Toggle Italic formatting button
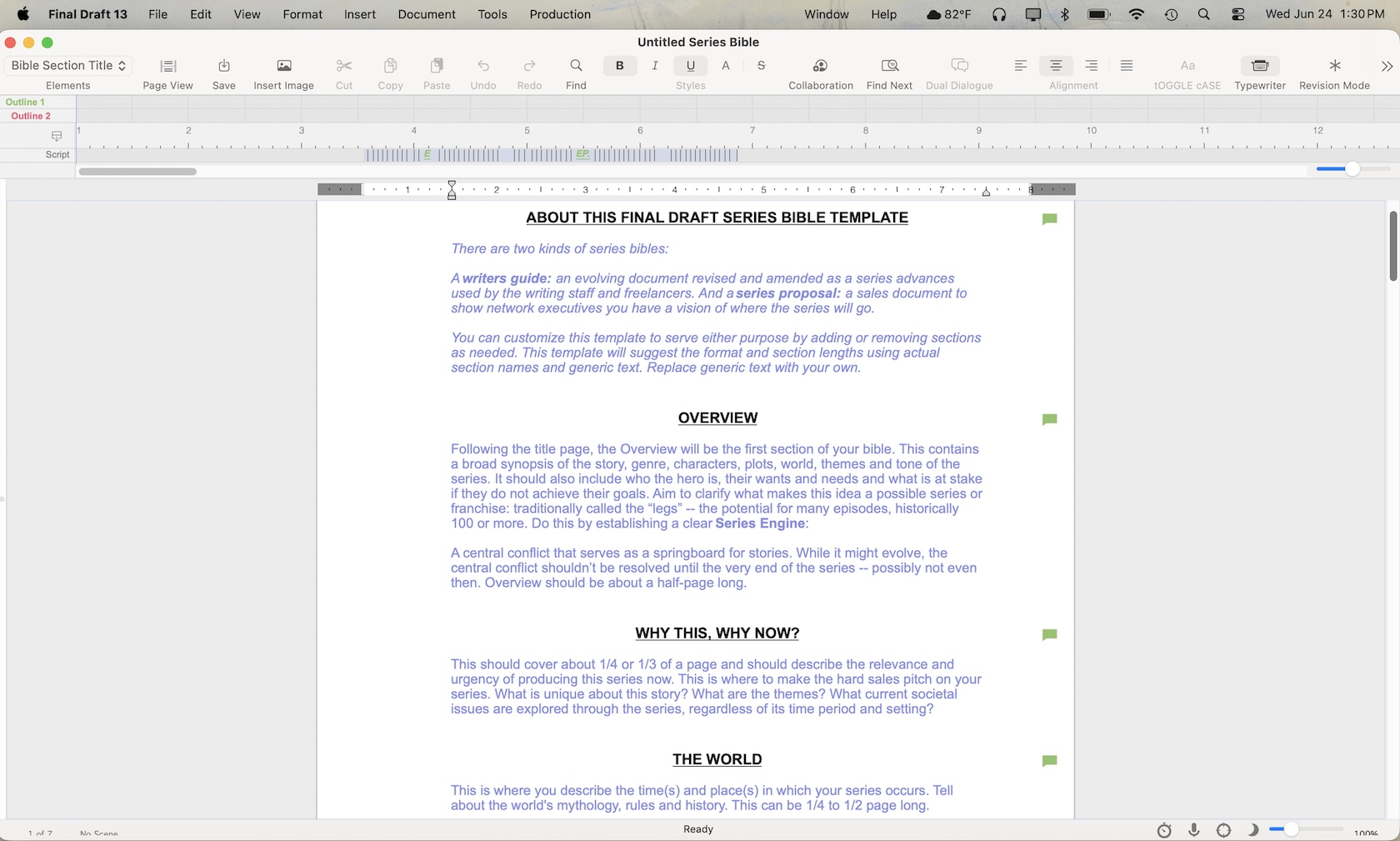Image resolution: width=1400 pixels, height=841 pixels. tap(655, 66)
